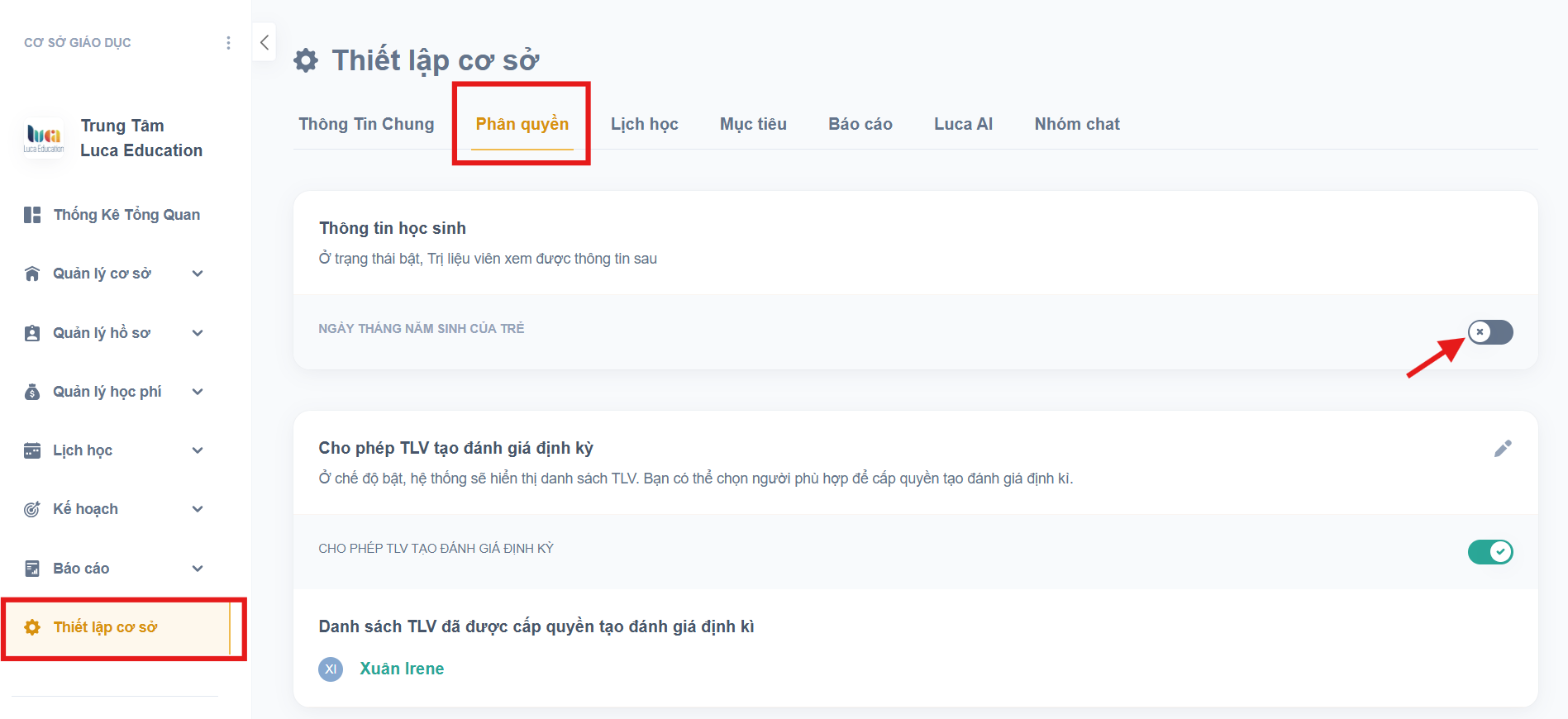
Task: Click the Kế hoạch target icon
Action: [32, 509]
